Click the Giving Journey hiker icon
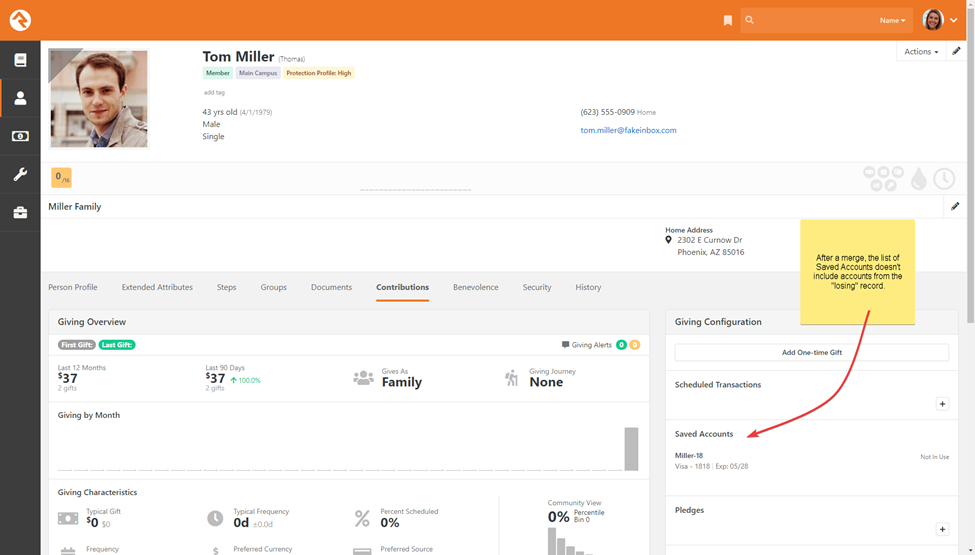975x555 pixels. pos(511,378)
